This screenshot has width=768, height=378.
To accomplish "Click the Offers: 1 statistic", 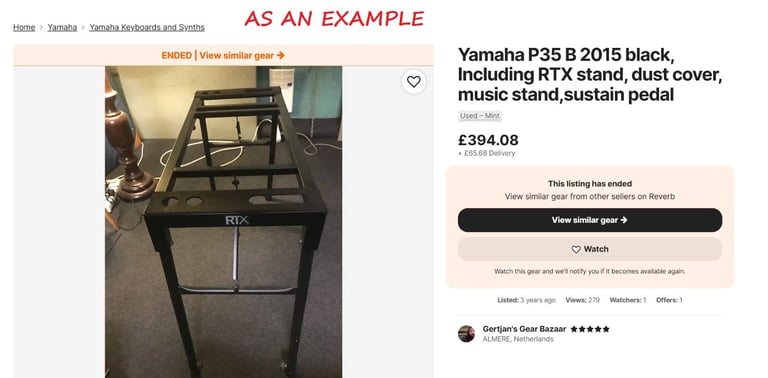I will coord(669,300).
